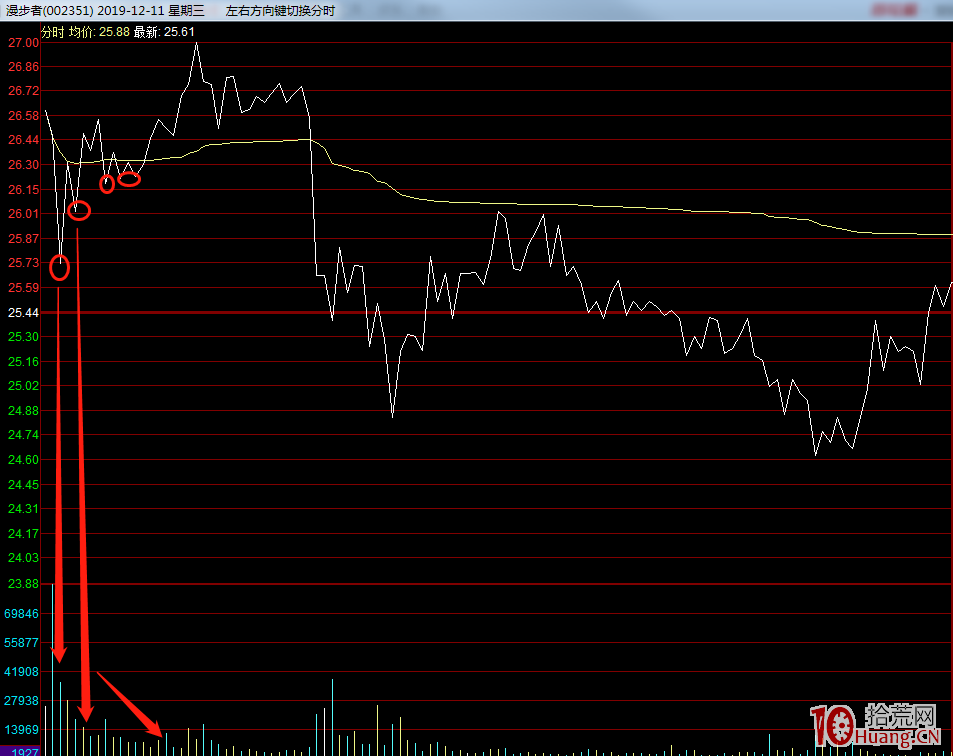Click the 26.30 price axis label
This screenshot has width=953, height=756.
pos(23,165)
